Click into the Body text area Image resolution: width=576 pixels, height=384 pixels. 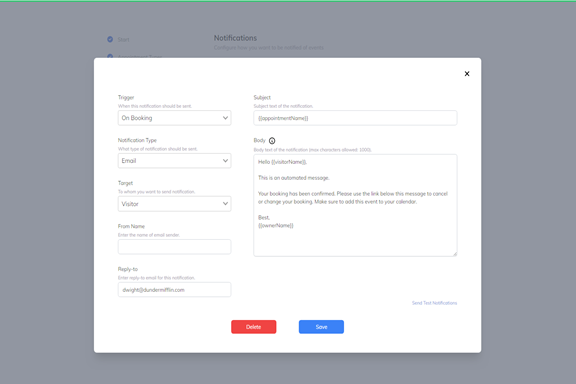pos(355,205)
